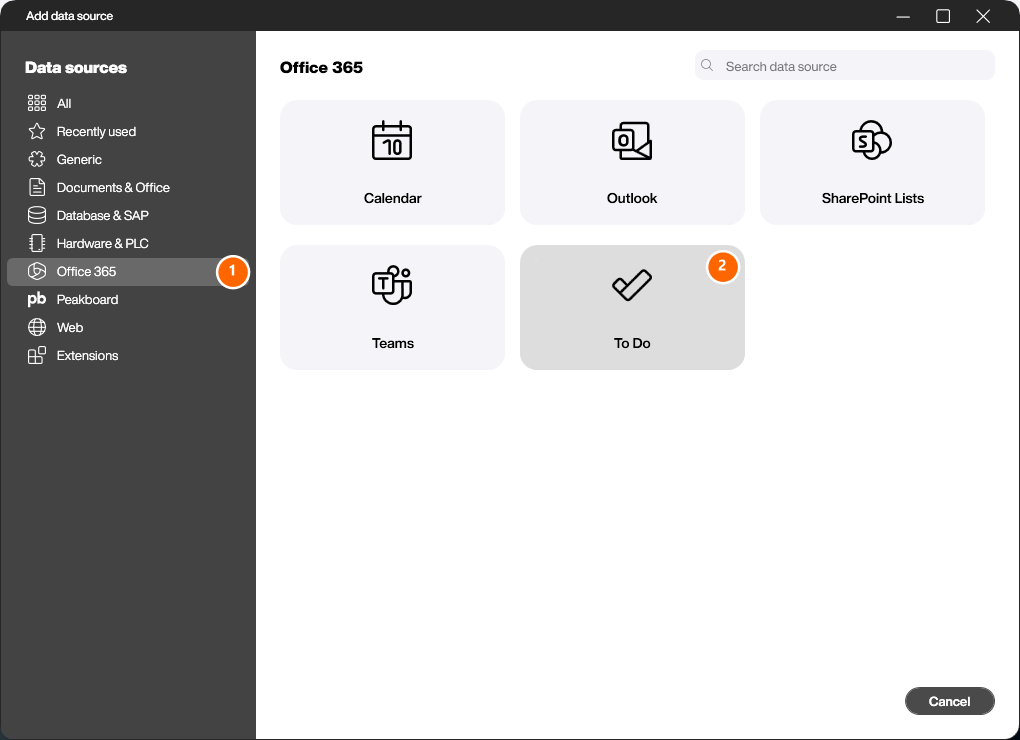Click the Peakboard pb logo icon
The image size is (1020, 740).
(37, 299)
